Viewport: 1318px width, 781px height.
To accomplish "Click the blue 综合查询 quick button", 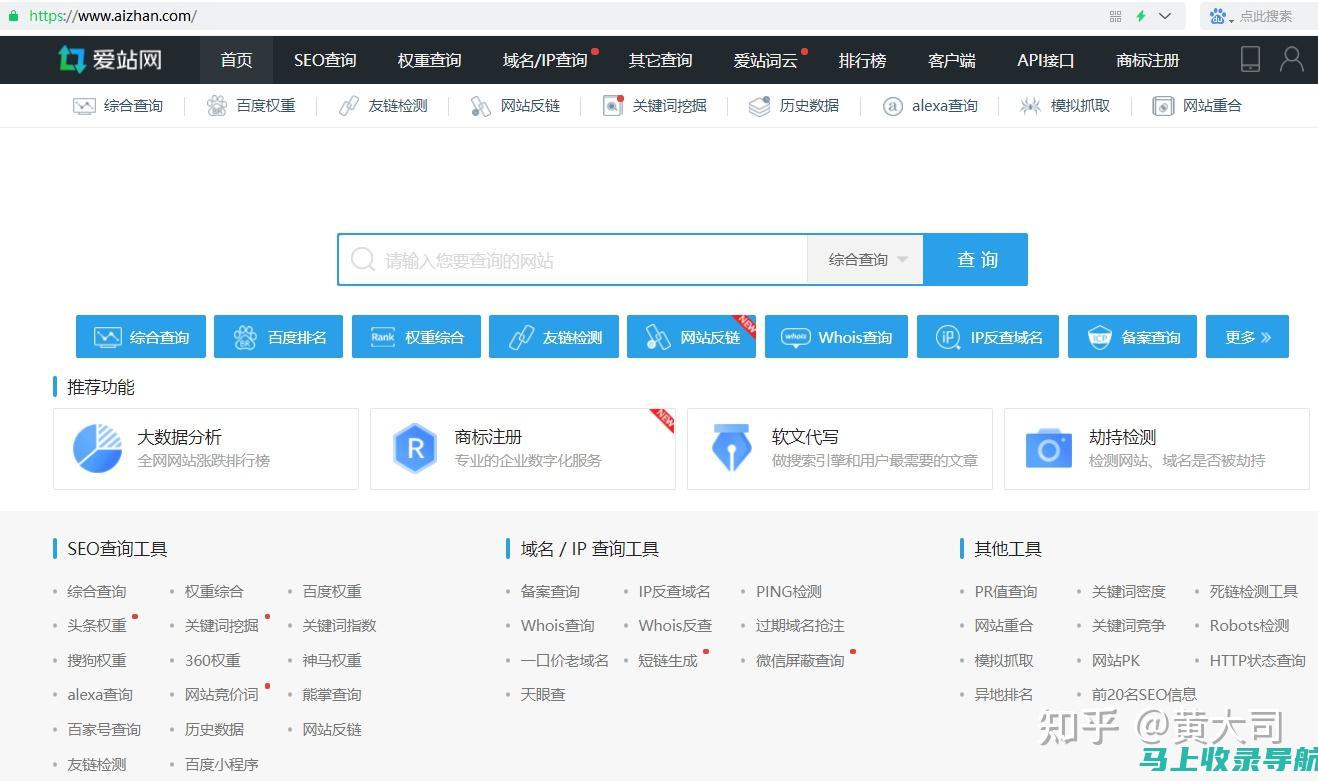I will pos(141,337).
